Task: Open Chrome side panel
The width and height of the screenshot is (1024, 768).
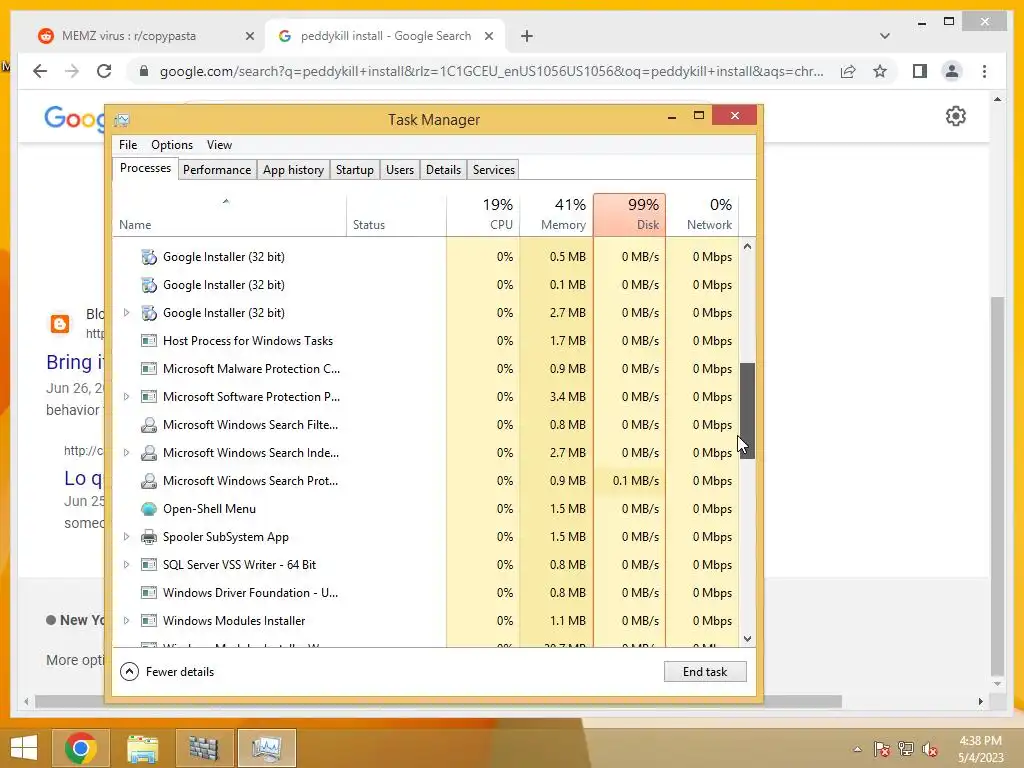Action: [920, 71]
